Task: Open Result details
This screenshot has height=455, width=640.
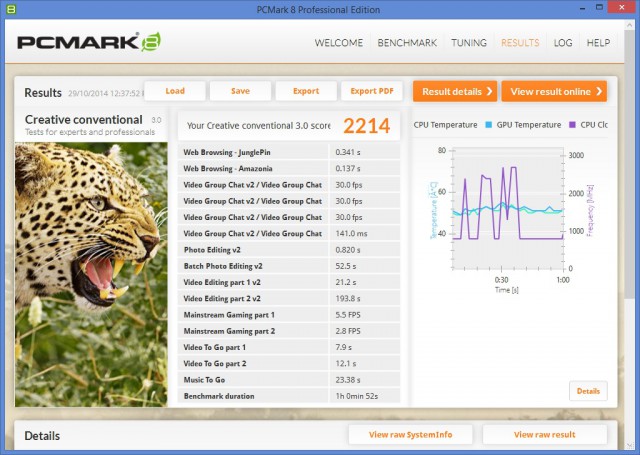Action: [x=455, y=91]
